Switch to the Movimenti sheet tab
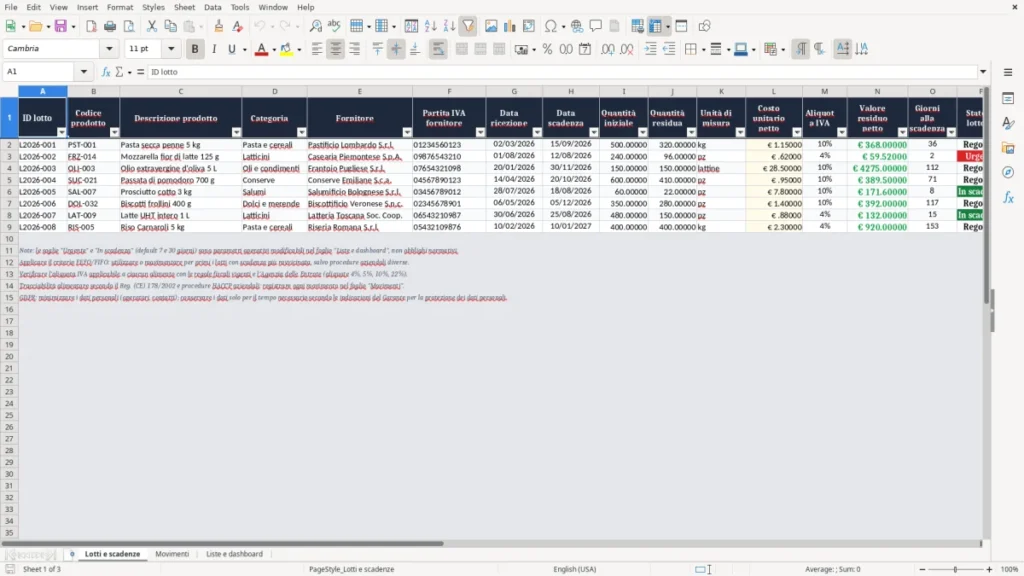Screen dimensions: 1024x576 (172, 554)
